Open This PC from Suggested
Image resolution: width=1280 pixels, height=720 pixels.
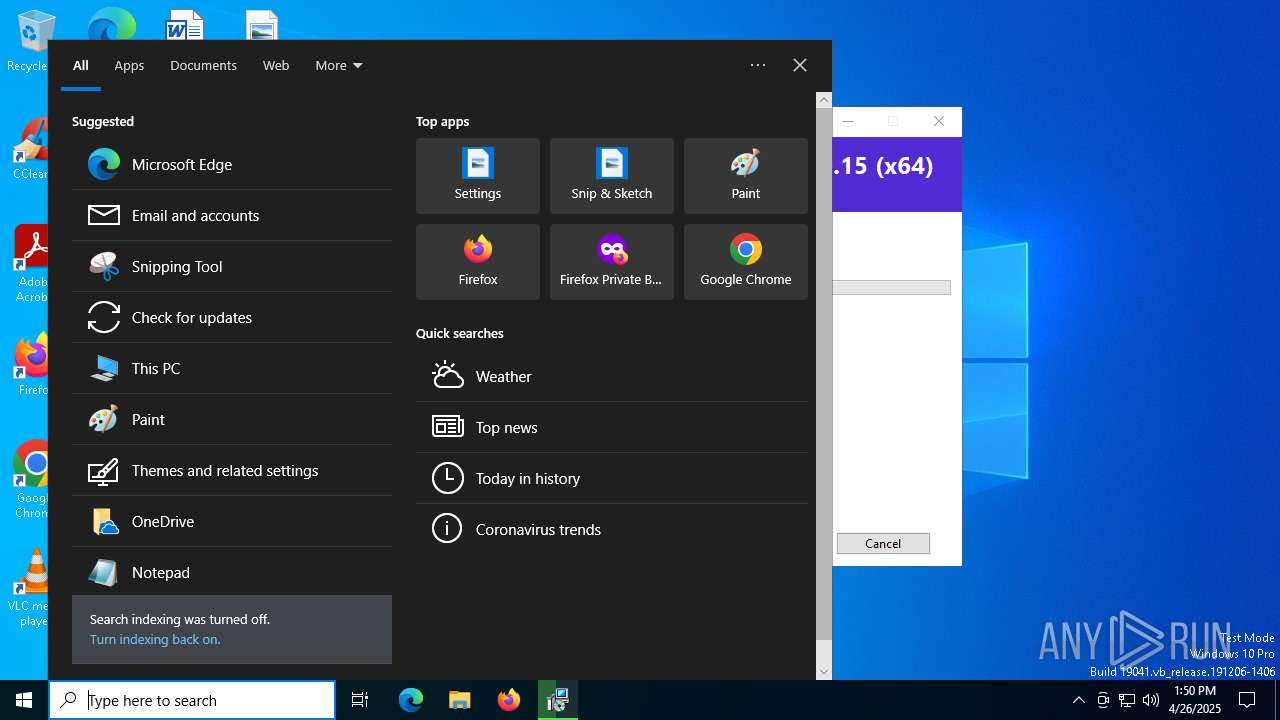coord(232,369)
